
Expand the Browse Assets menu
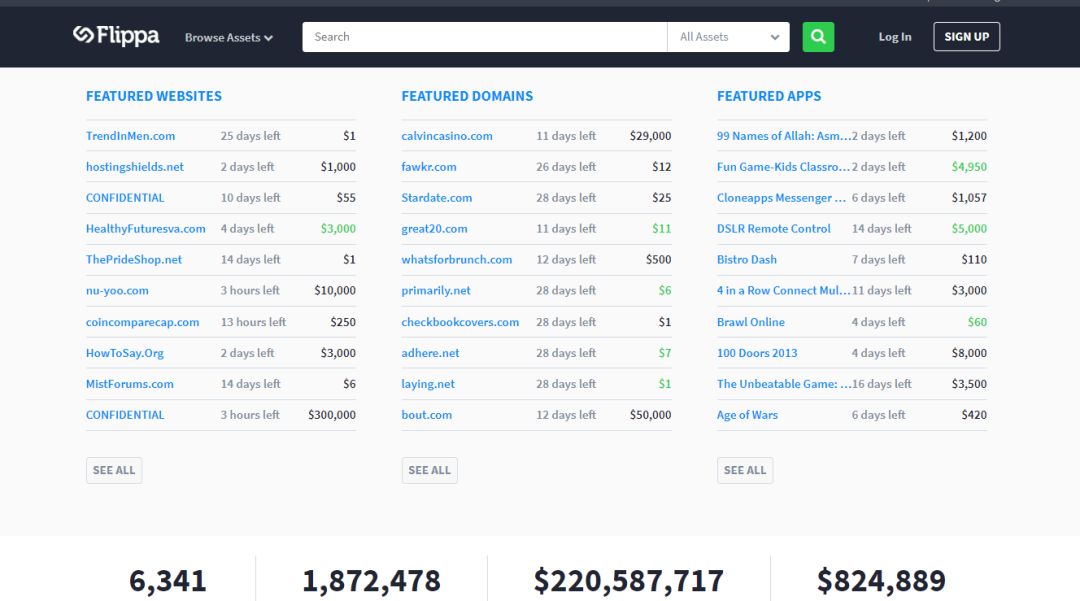(x=229, y=37)
